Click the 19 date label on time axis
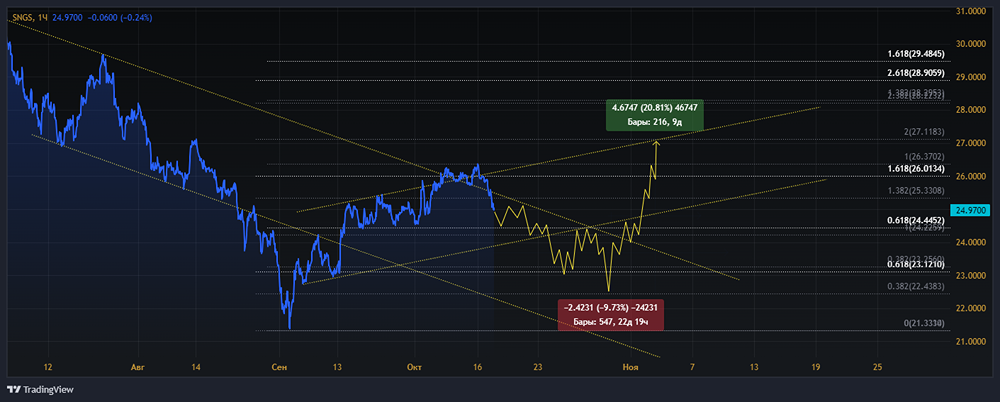This screenshot has width=1000, height=402. coord(816,368)
